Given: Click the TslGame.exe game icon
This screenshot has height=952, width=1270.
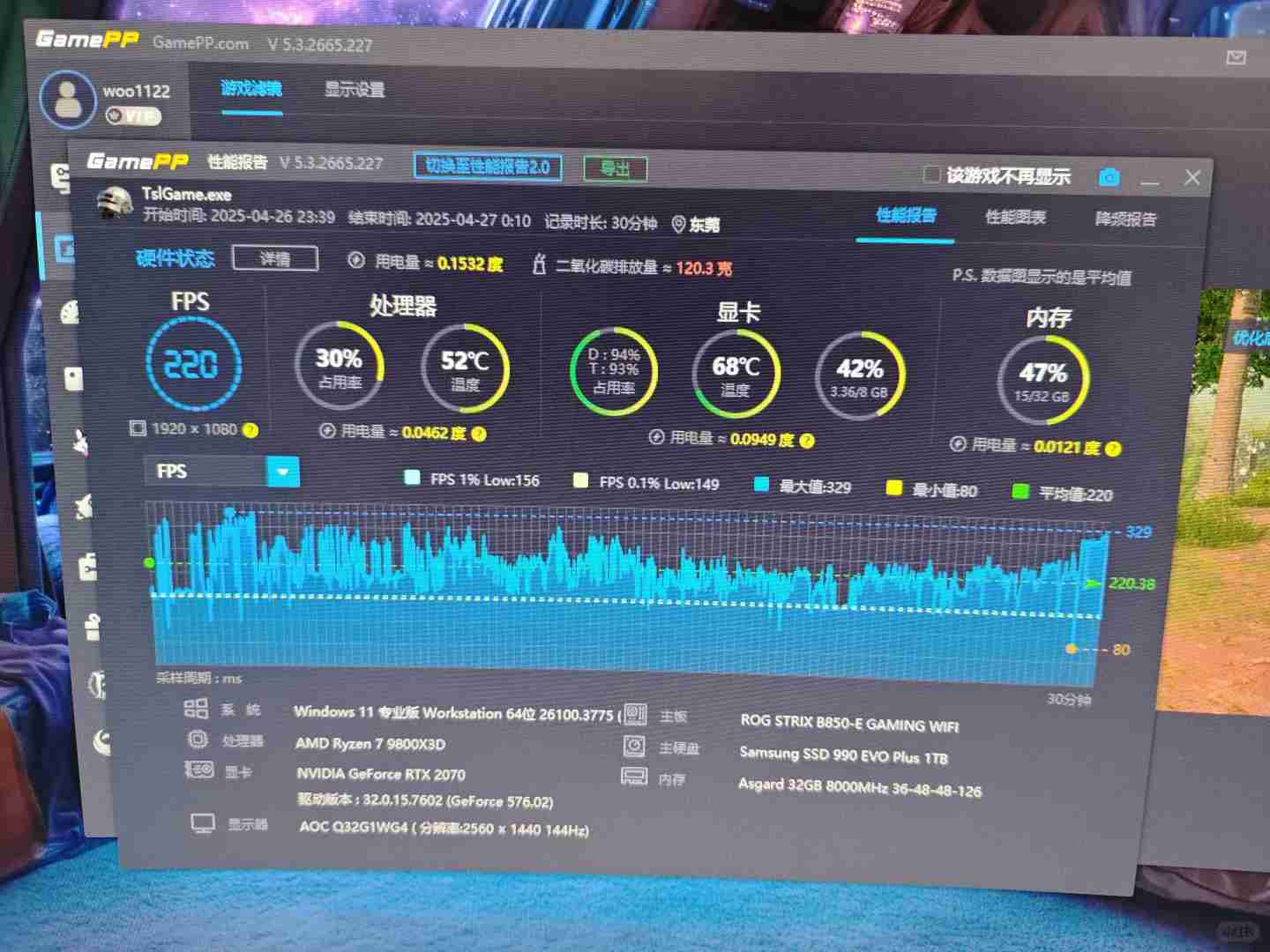Looking at the screenshot, I should tap(115, 204).
